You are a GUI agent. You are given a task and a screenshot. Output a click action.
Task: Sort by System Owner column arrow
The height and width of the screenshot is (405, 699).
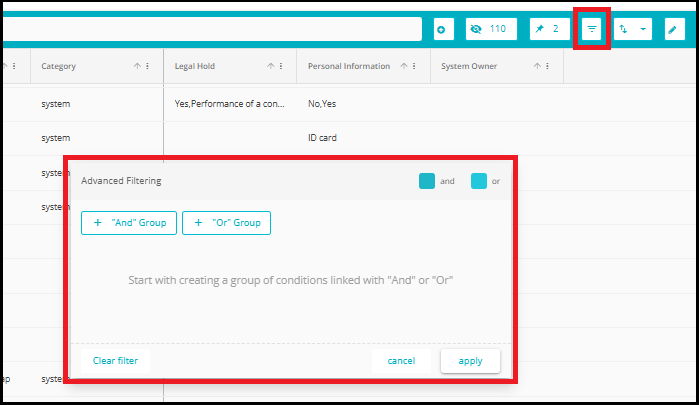tap(537, 67)
